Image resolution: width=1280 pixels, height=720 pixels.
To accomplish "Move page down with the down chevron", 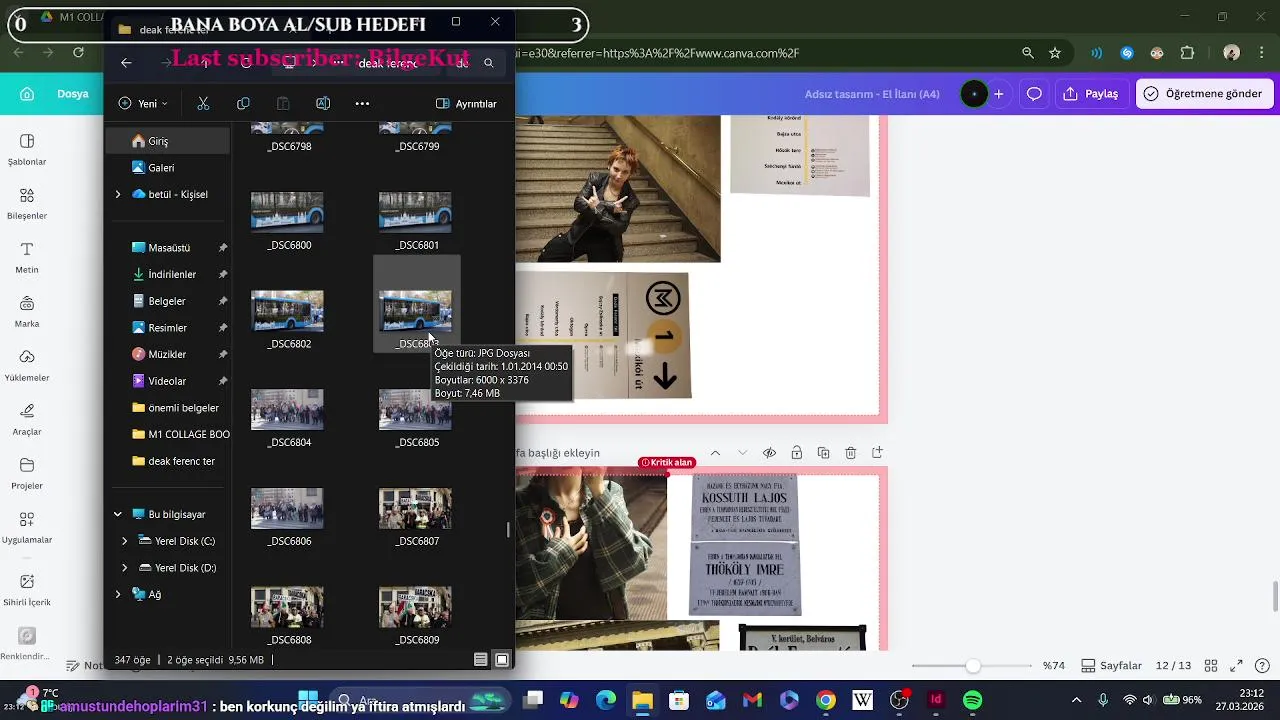I will coord(742,453).
